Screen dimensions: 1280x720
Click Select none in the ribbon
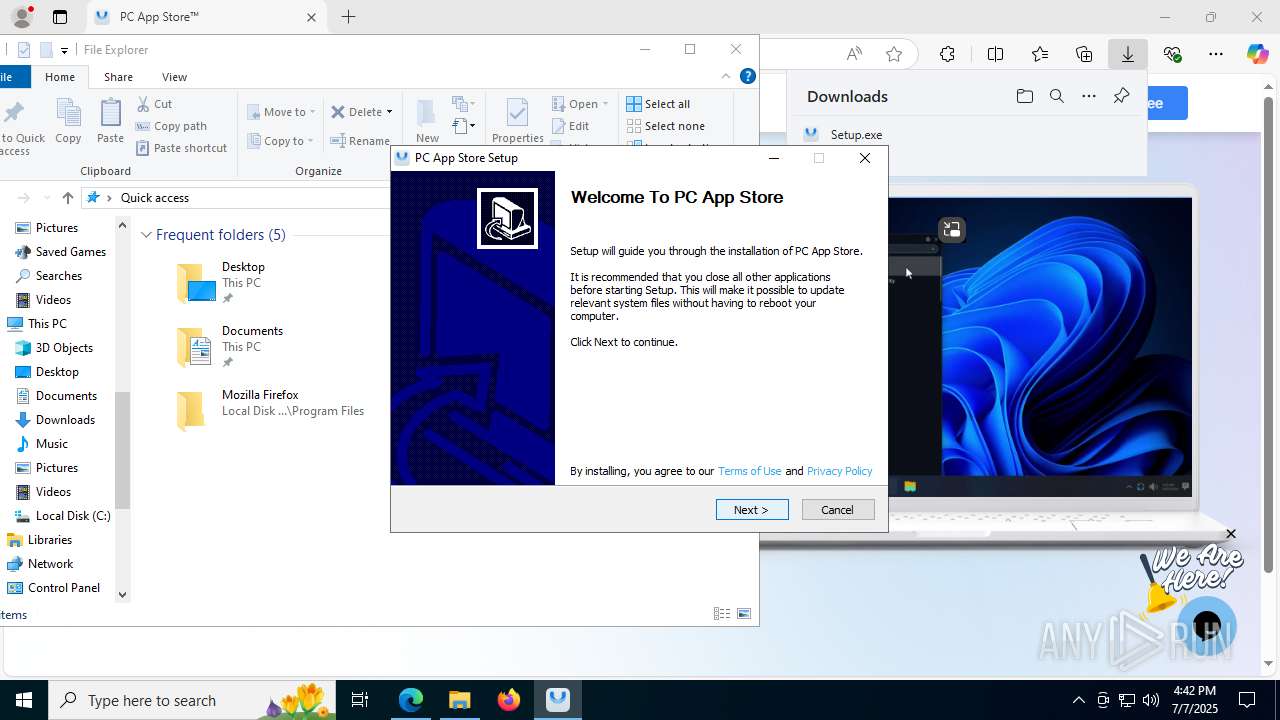(x=666, y=126)
